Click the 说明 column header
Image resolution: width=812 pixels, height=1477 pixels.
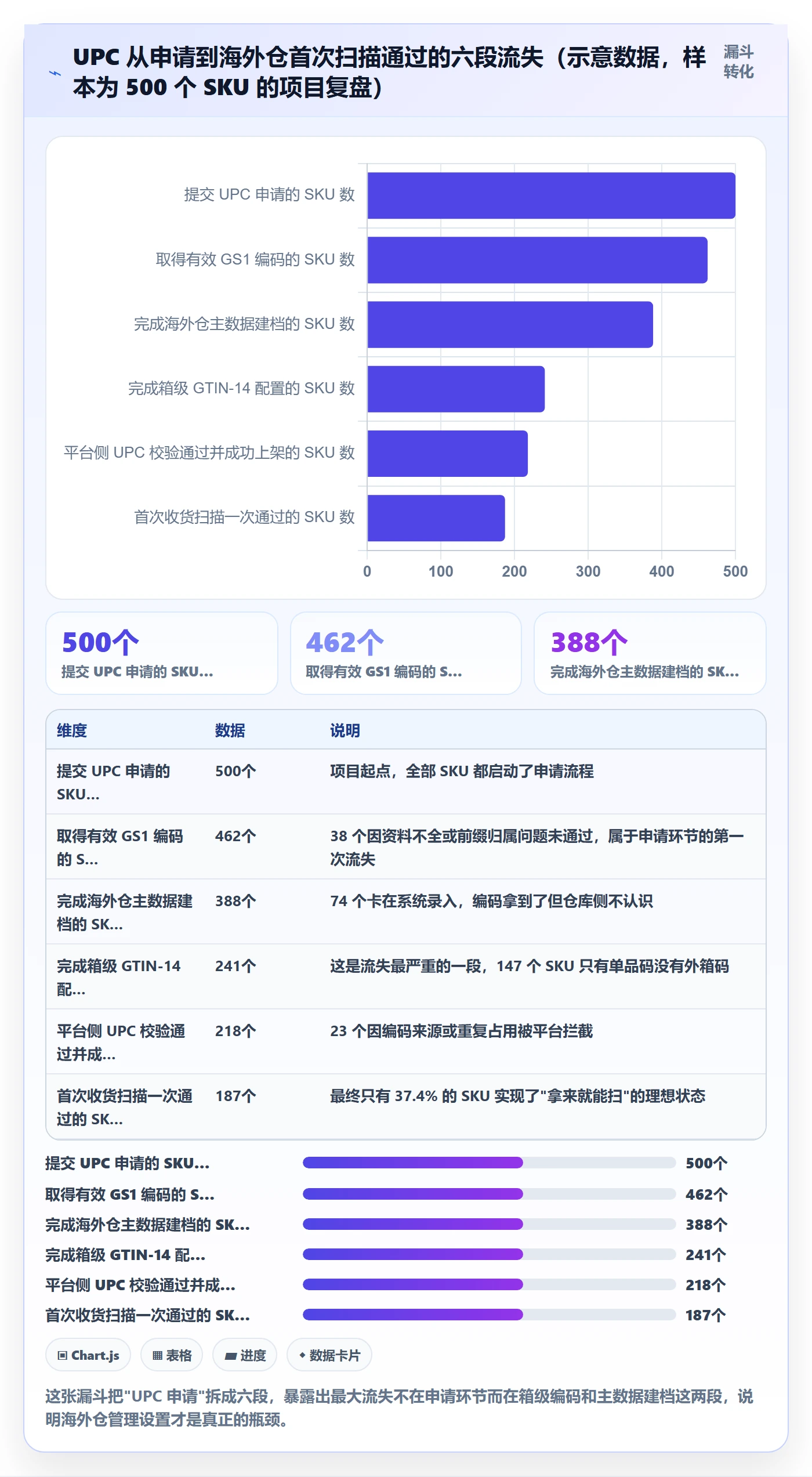coord(345,730)
